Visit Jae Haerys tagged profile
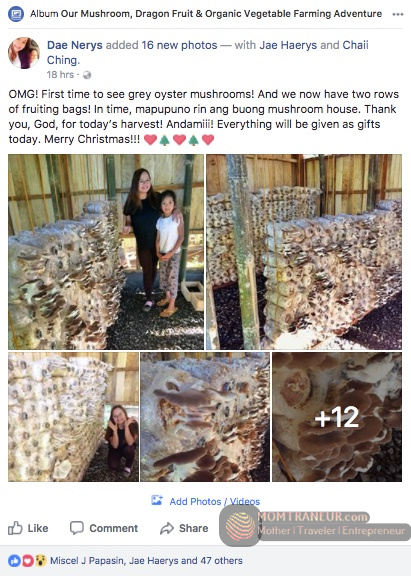The width and height of the screenshot is (411, 576). (x=288, y=45)
